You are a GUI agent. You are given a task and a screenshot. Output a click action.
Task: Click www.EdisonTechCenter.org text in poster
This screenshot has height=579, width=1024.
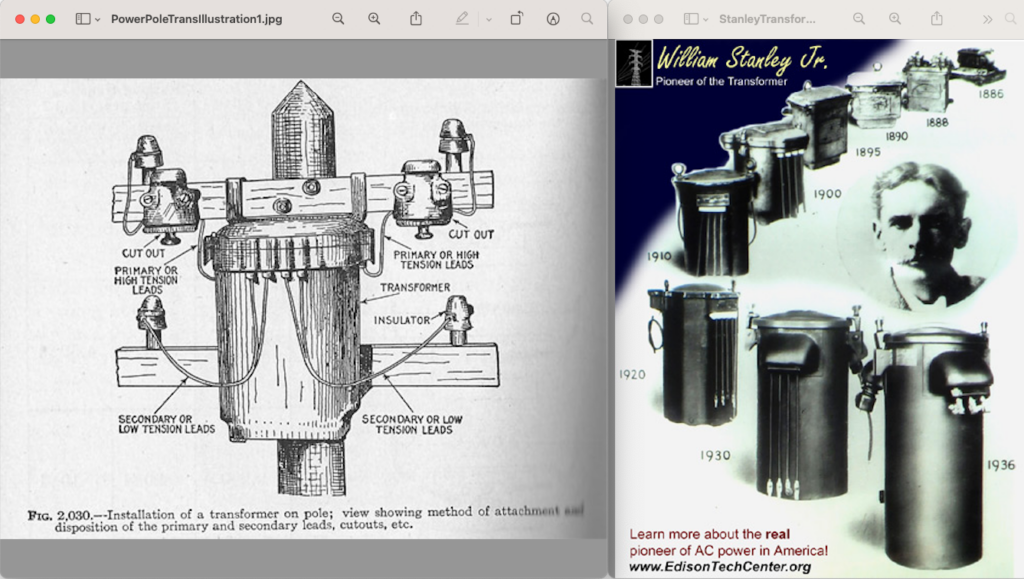pos(720,567)
